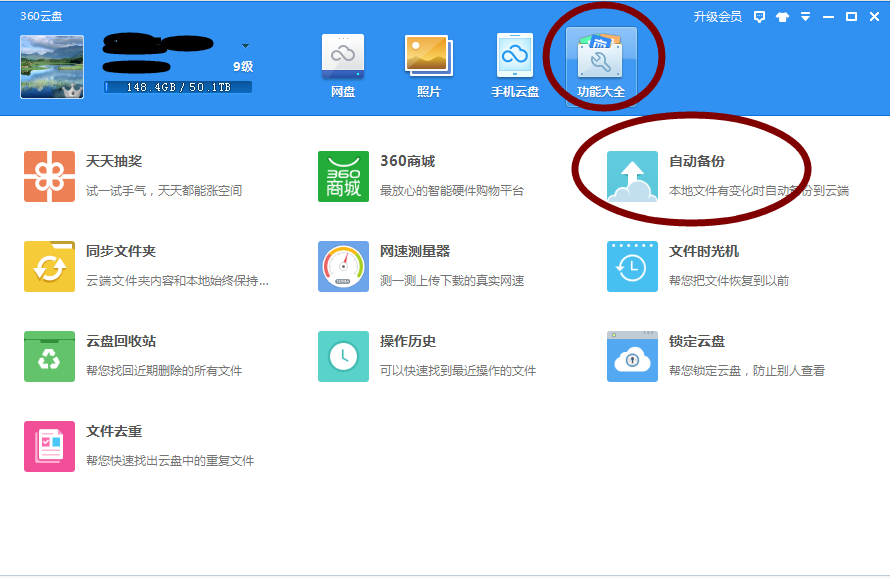Close the 360云盘 window
This screenshot has height=578, width=890.
click(x=874, y=16)
